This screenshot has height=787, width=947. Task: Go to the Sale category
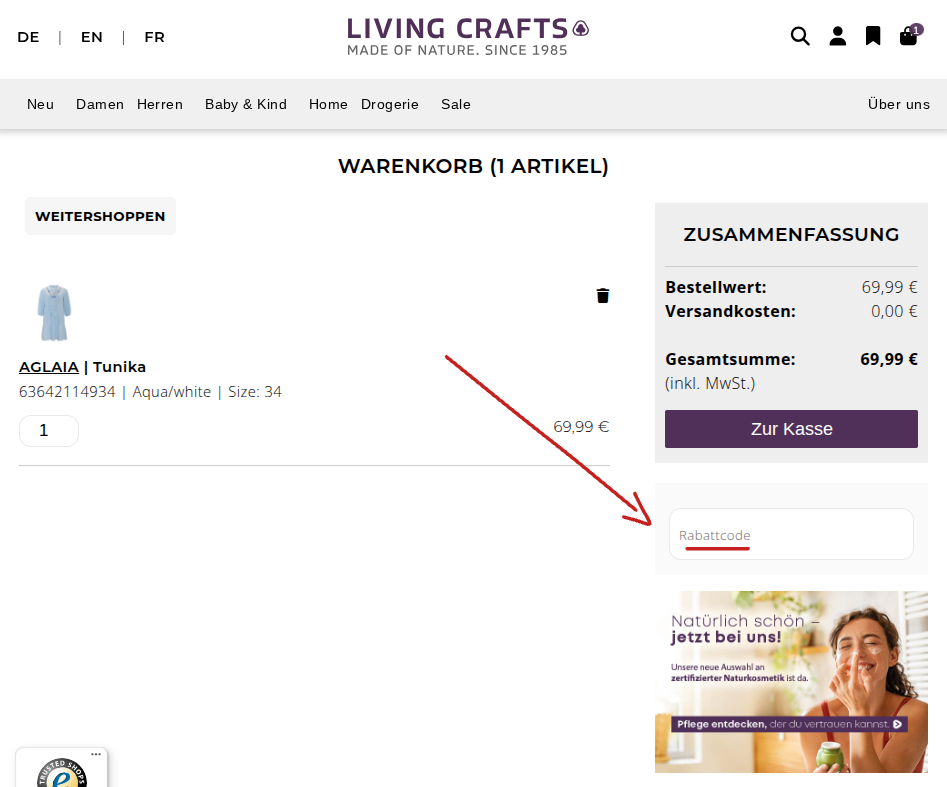point(456,104)
